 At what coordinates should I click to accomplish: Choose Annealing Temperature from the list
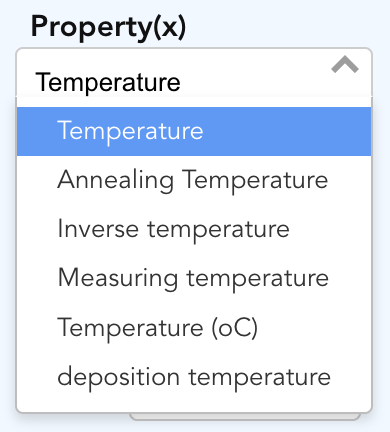coord(194,180)
